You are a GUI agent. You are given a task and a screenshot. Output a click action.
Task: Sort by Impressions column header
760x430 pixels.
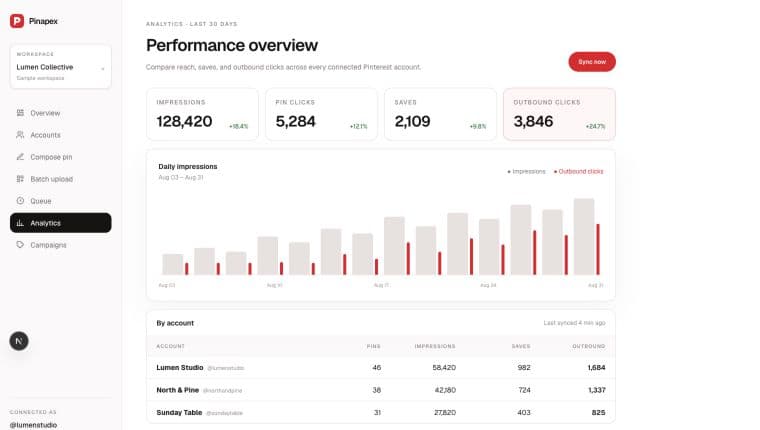(x=435, y=346)
